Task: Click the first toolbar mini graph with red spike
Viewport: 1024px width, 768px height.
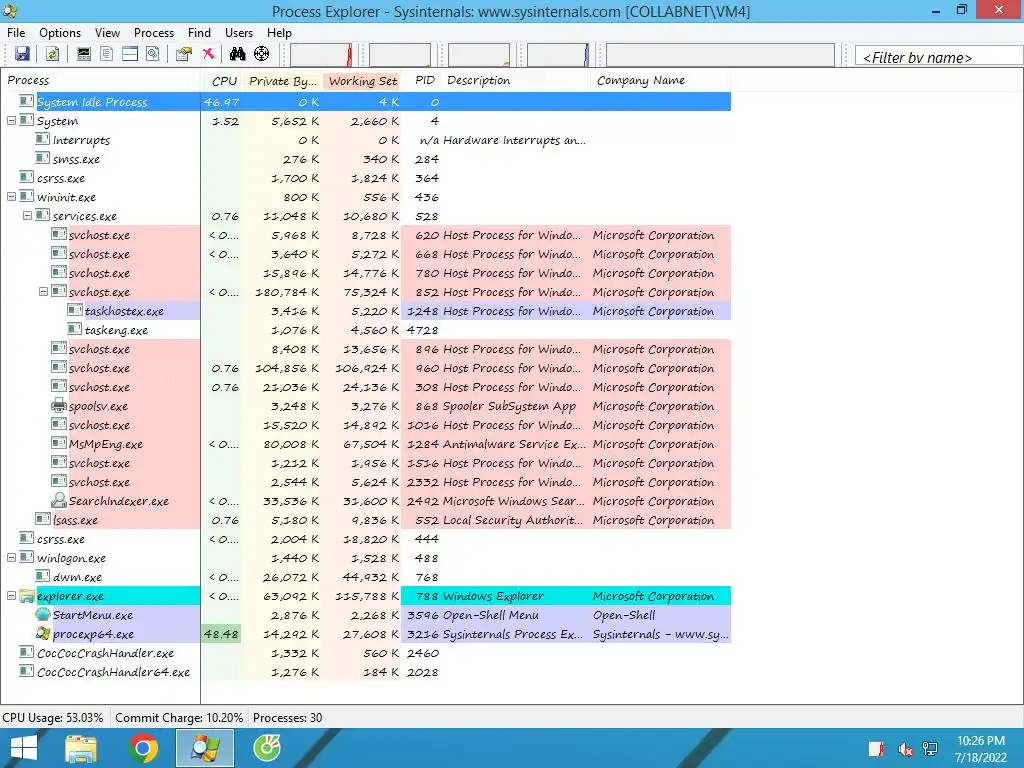Action: [321, 55]
